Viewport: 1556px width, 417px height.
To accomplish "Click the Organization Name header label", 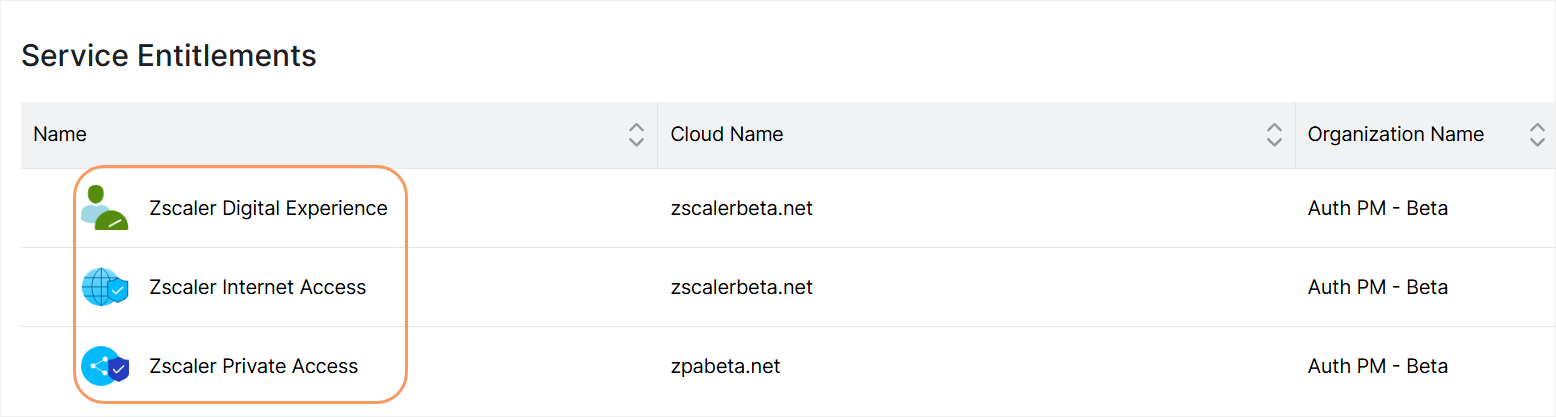I will click(x=1396, y=134).
